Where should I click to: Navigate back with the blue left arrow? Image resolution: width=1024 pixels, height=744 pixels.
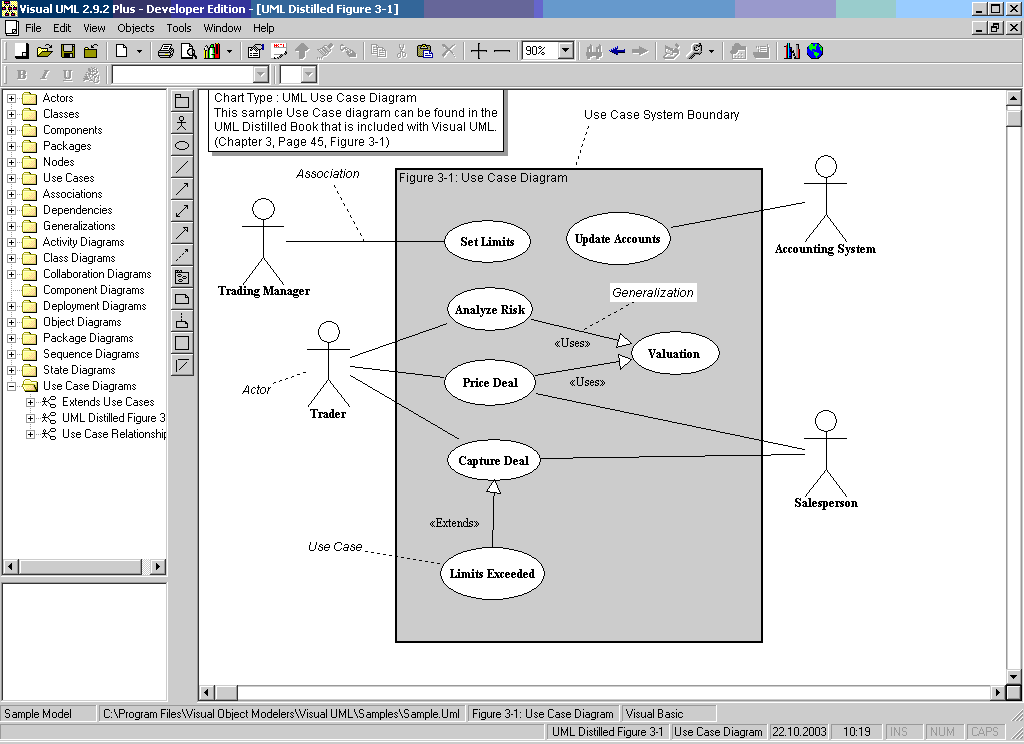pos(616,51)
